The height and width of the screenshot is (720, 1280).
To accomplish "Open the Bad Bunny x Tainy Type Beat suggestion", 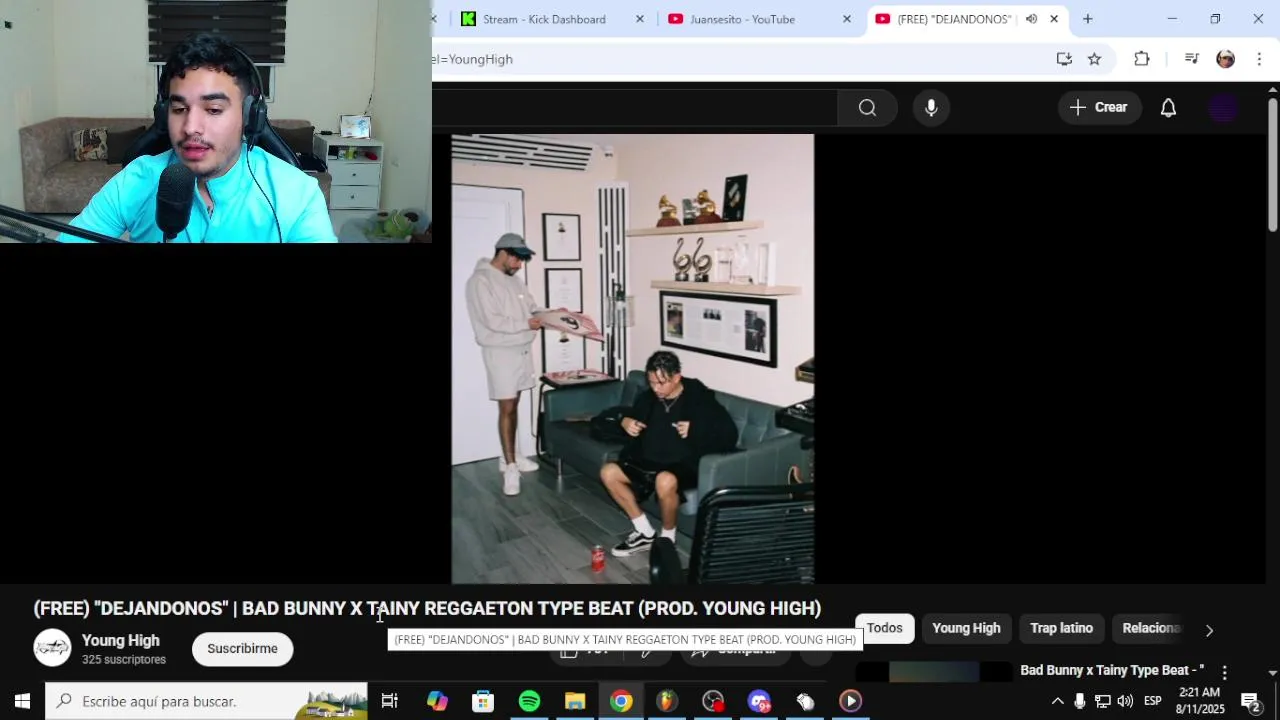I will pos(1112,670).
